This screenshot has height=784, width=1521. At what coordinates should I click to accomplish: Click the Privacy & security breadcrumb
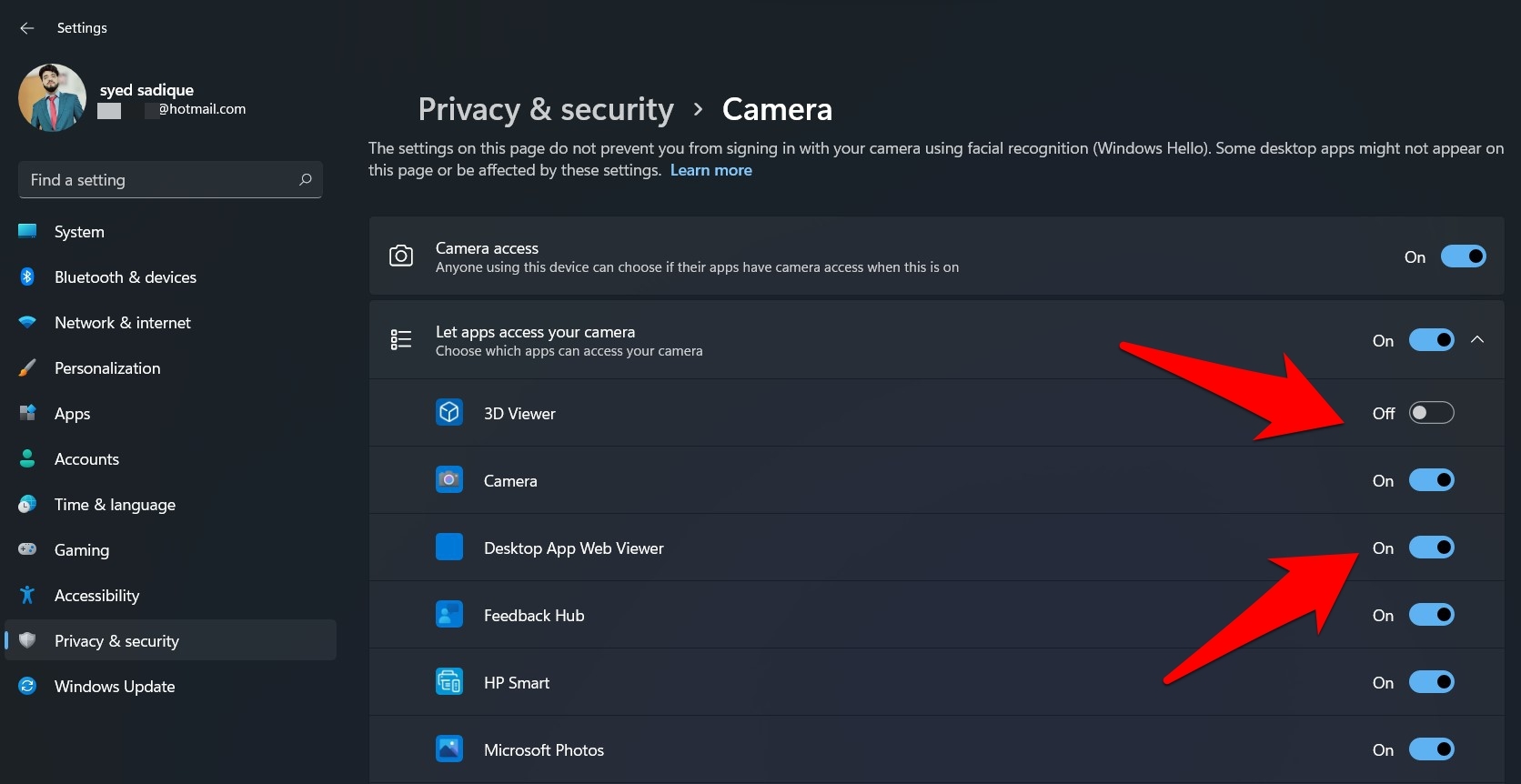pos(546,109)
